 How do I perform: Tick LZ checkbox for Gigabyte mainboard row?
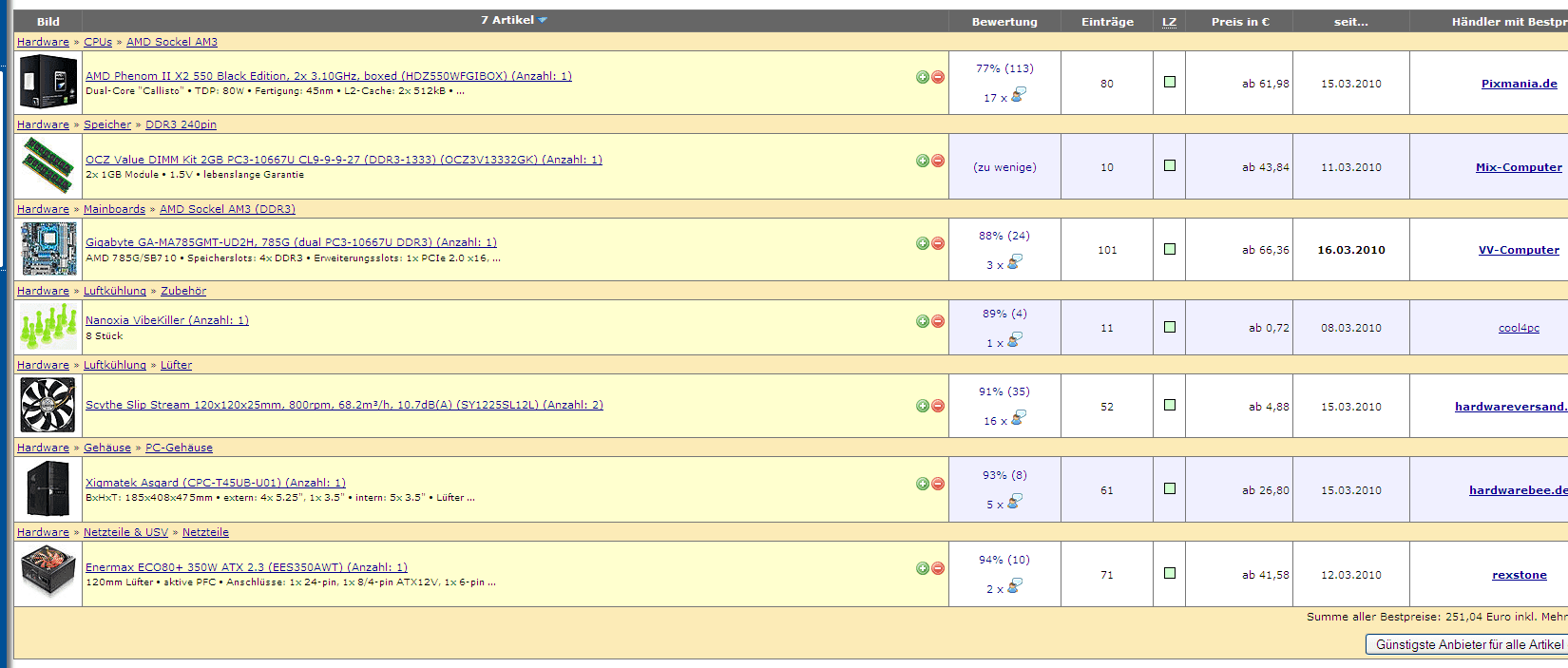point(1170,249)
